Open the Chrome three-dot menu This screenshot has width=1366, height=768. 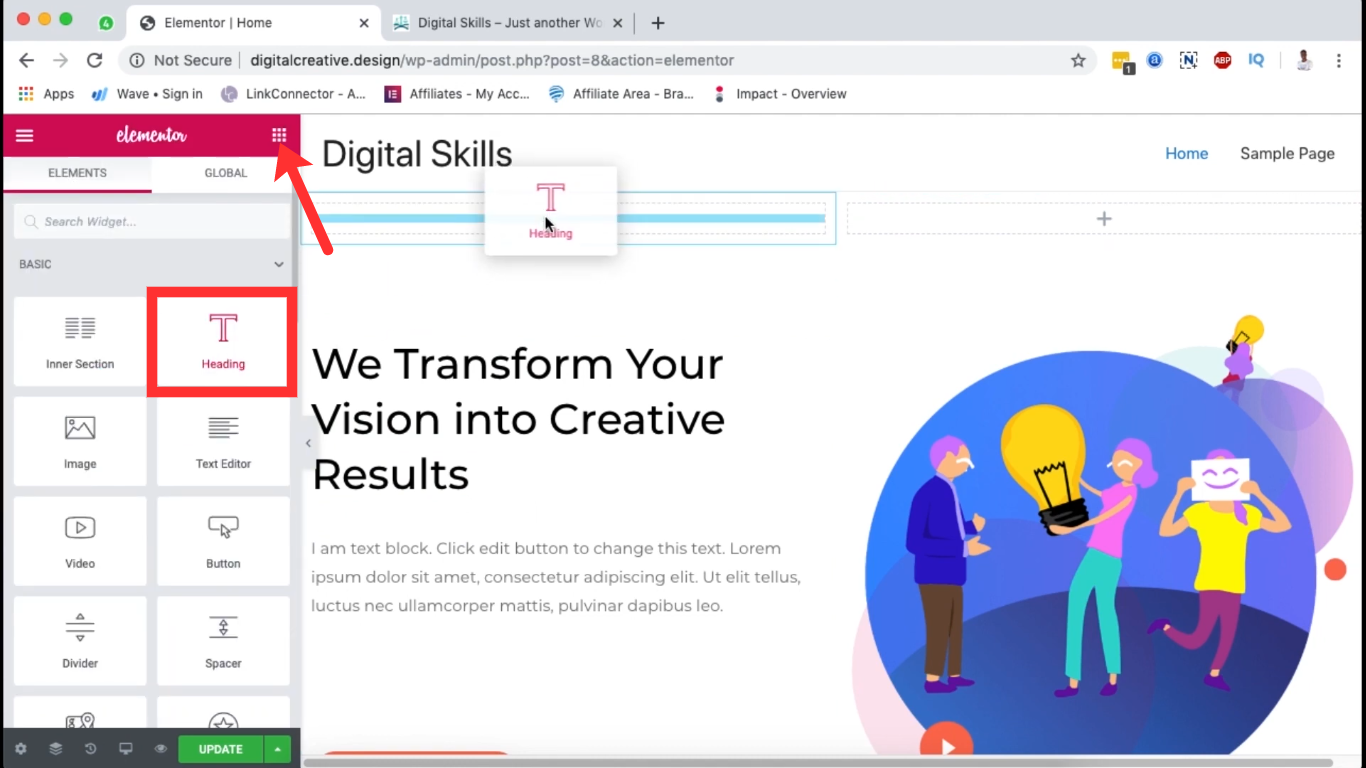tap(1339, 60)
